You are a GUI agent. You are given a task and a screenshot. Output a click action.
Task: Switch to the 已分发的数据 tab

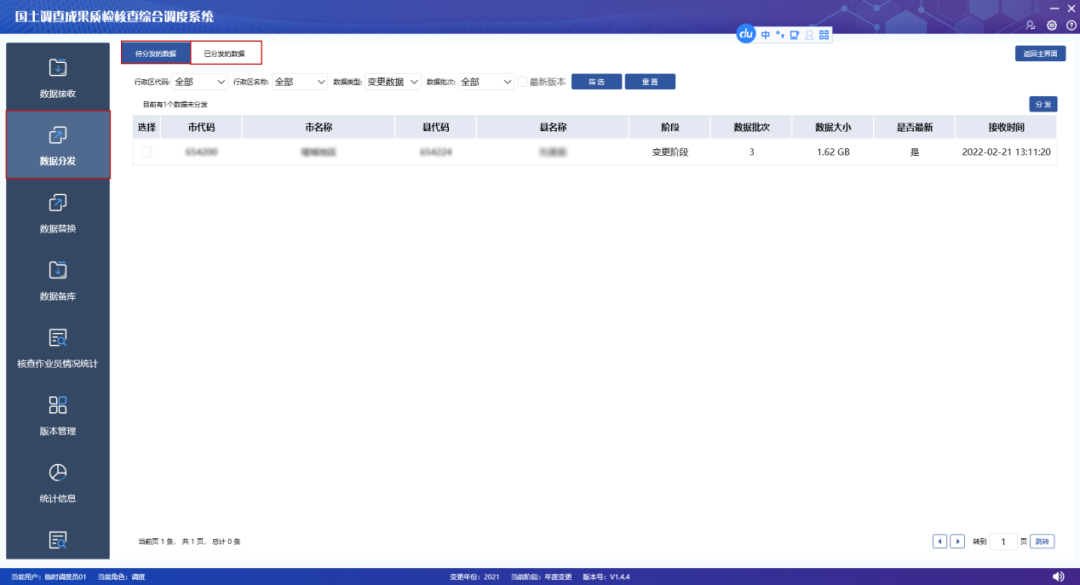click(225, 53)
